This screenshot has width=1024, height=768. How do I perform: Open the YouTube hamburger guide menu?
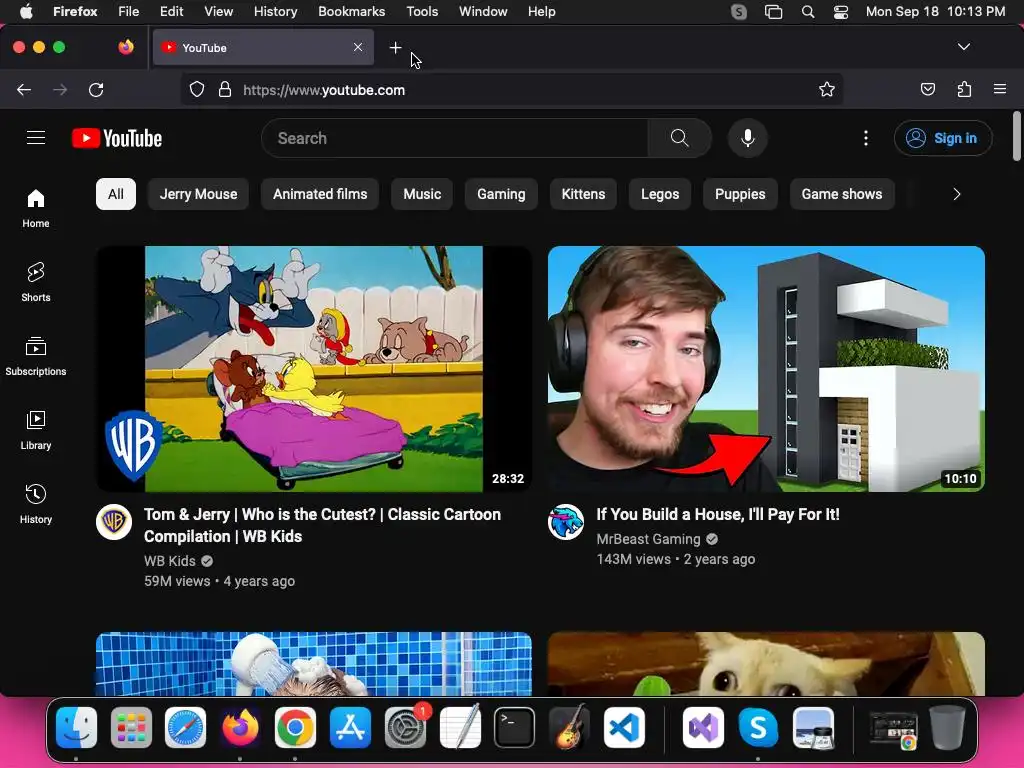pos(36,138)
